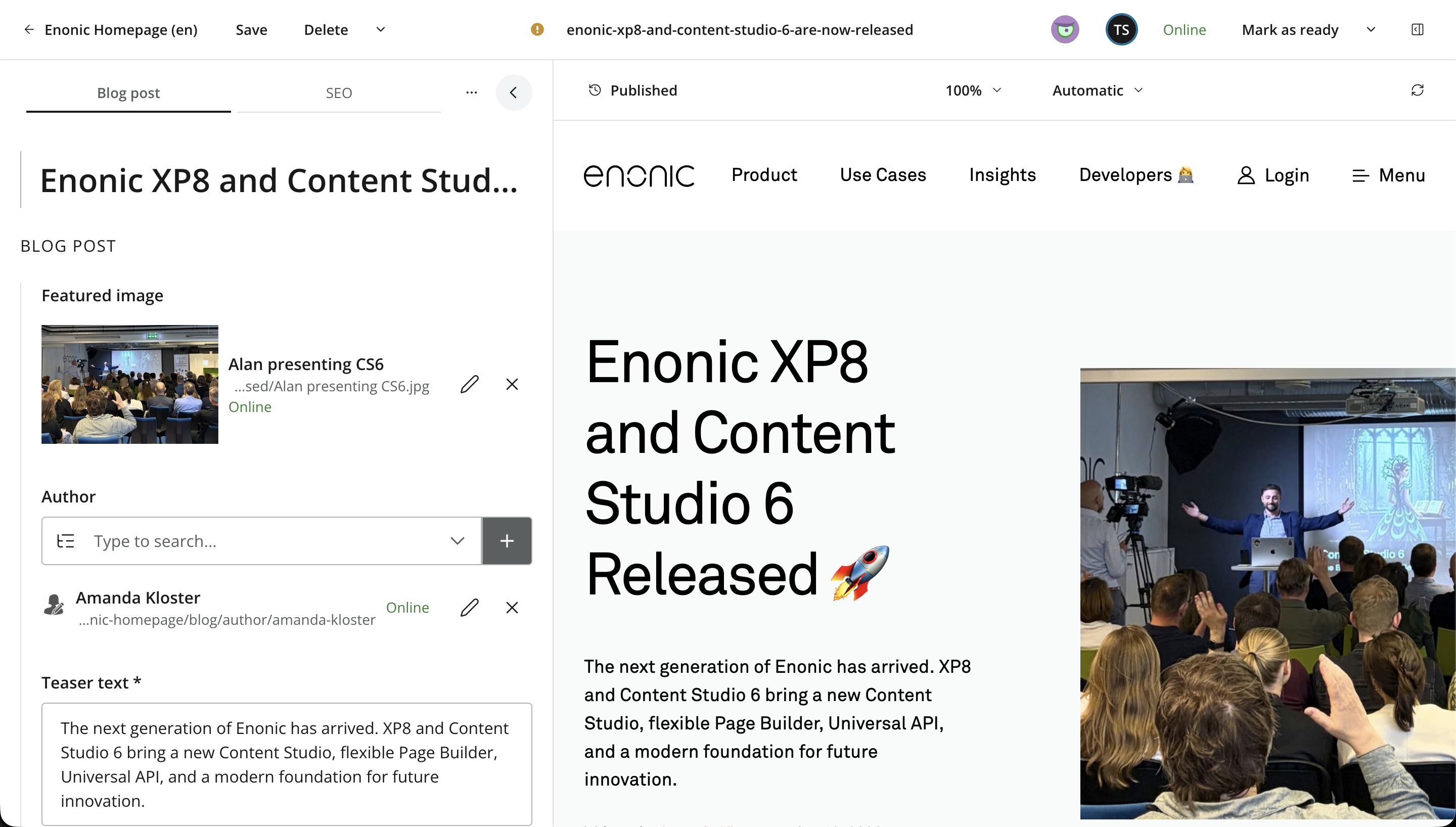Click the Alan presenting CS6.jpg path text
1456x827 pixels.
point(332,386)
